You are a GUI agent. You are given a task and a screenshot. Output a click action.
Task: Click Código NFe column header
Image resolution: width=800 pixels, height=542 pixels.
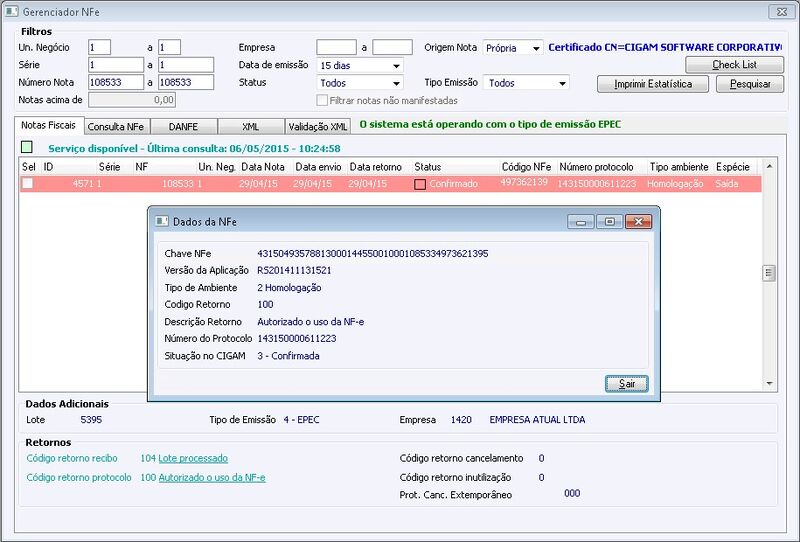click(x=527, y=167)
